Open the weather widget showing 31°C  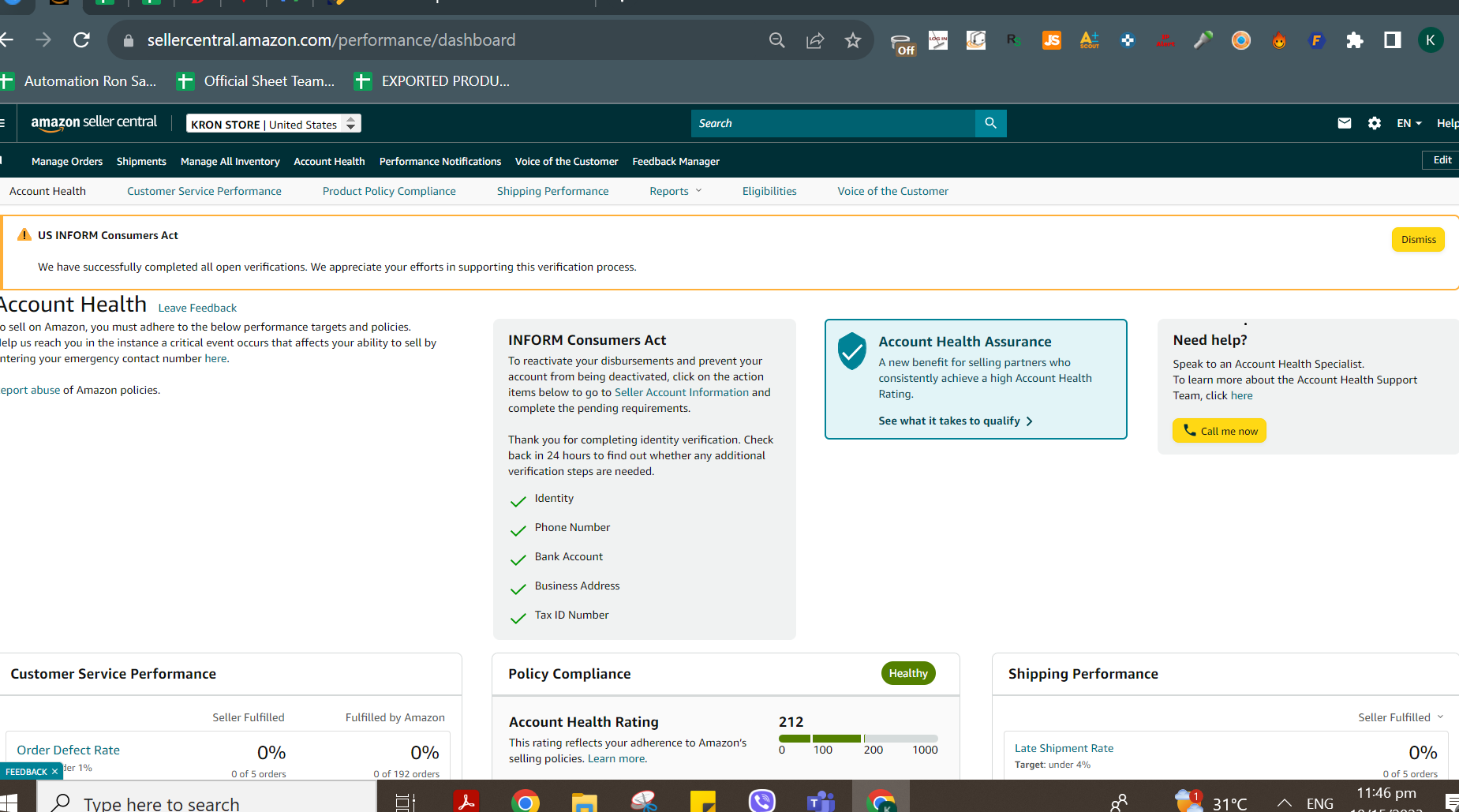coord(1210,802)
